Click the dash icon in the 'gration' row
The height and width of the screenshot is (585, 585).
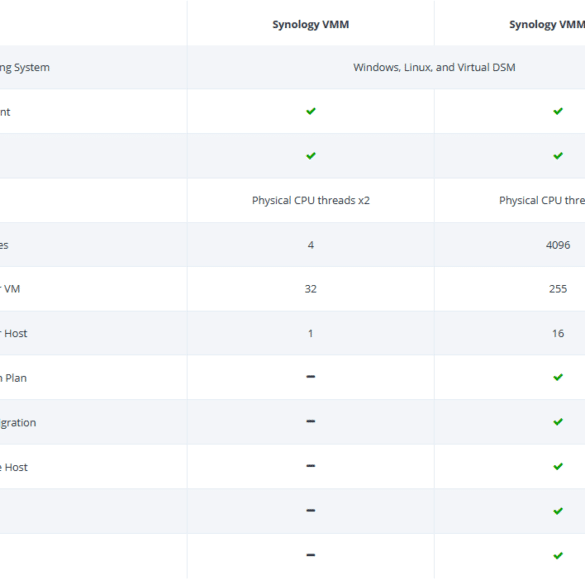310,422
